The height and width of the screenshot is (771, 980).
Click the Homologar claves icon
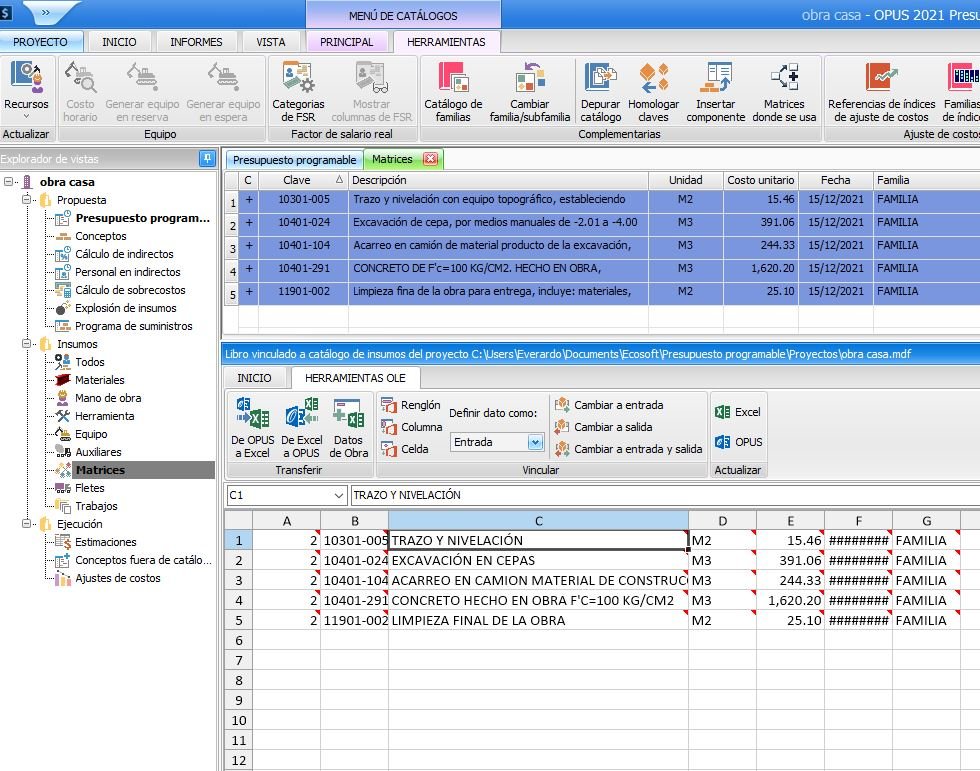click(x=653, y=91)
